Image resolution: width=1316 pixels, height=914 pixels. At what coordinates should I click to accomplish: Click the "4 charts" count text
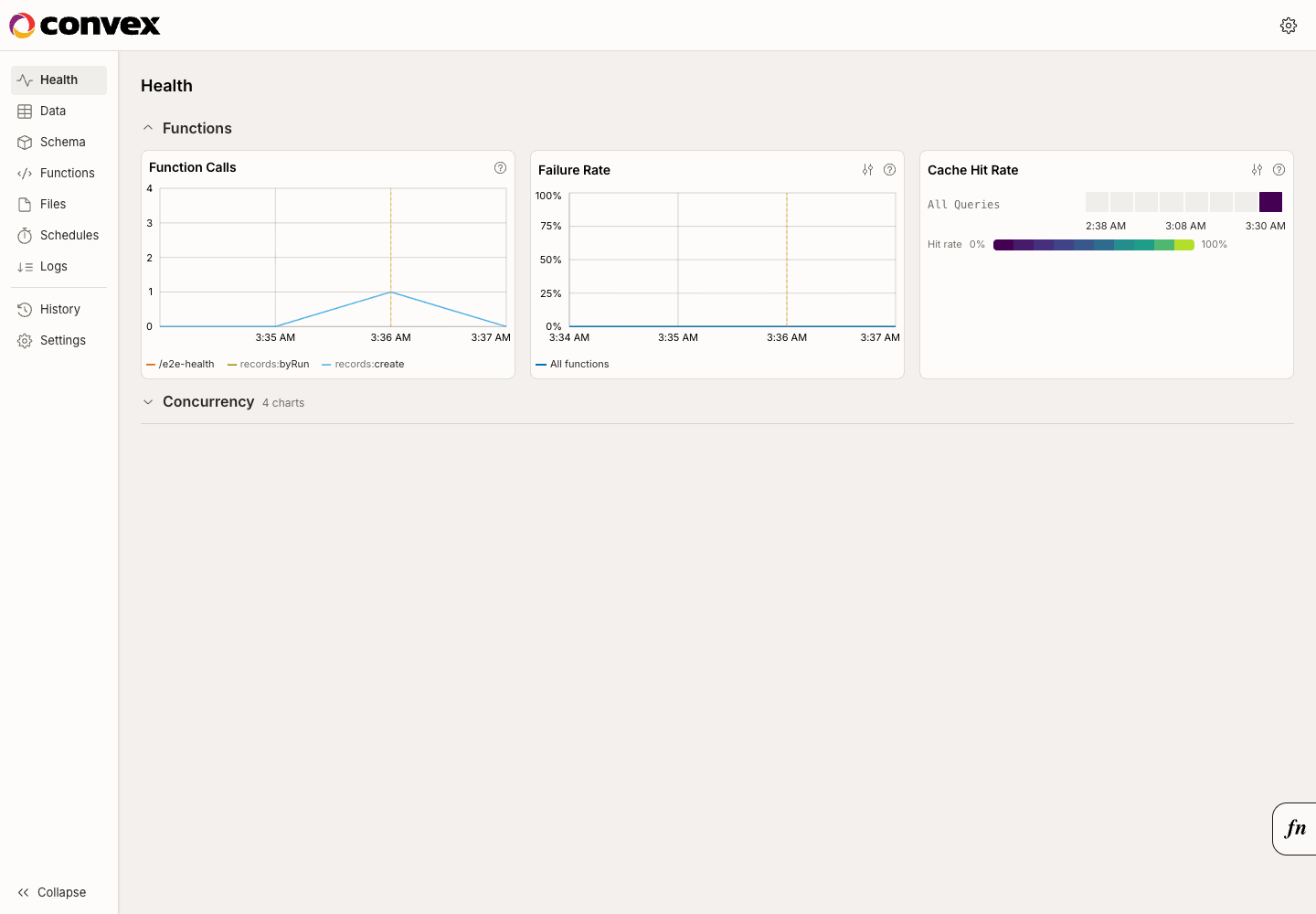(283, 403)
